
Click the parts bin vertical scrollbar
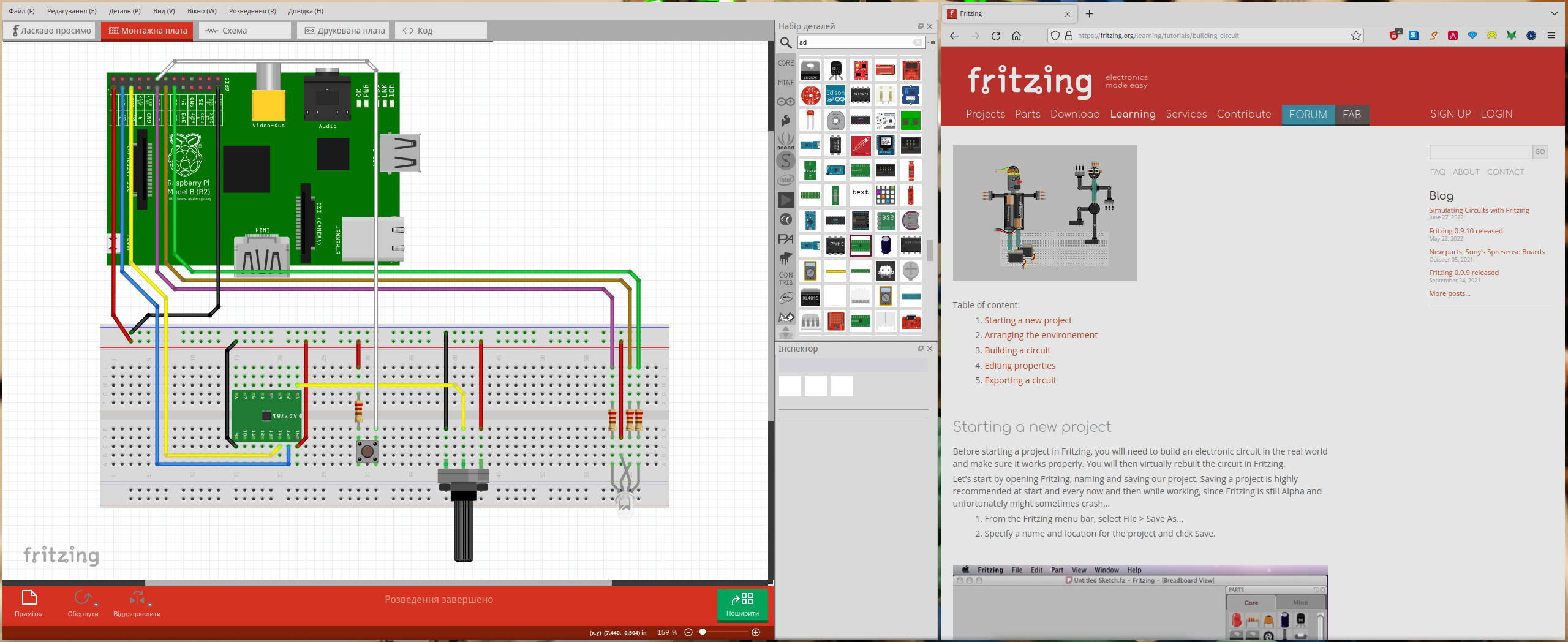pyautogui.click(x=930, y=250)
